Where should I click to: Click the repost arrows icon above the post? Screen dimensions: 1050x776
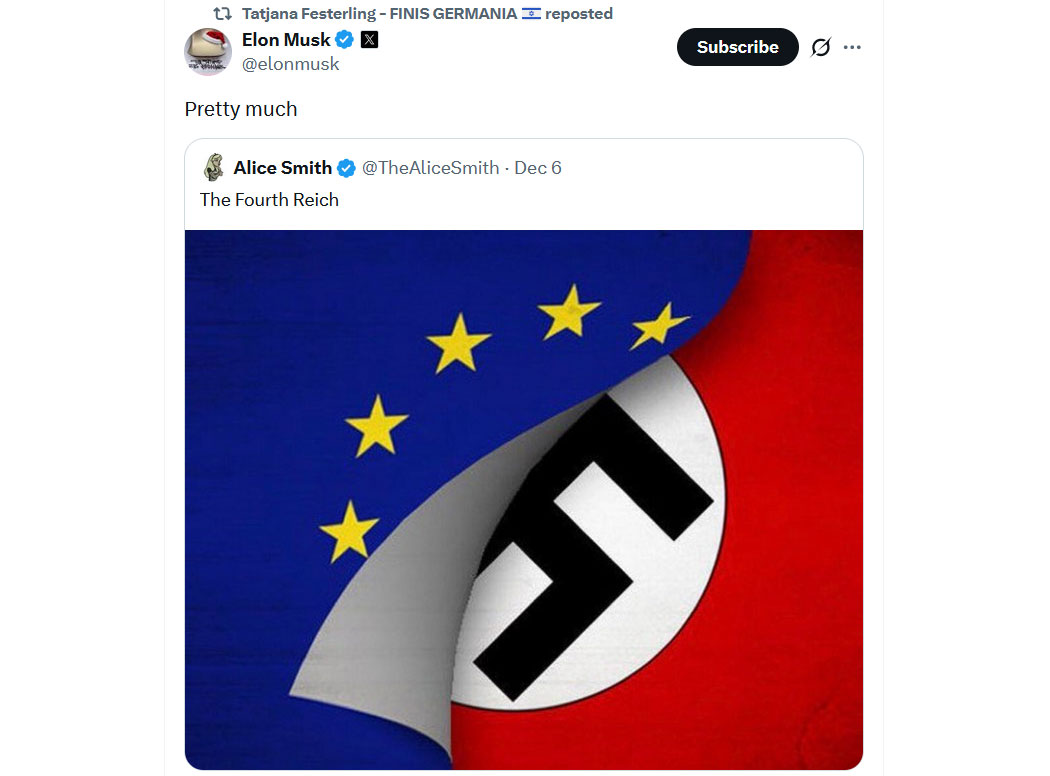[x=222, y=14]
